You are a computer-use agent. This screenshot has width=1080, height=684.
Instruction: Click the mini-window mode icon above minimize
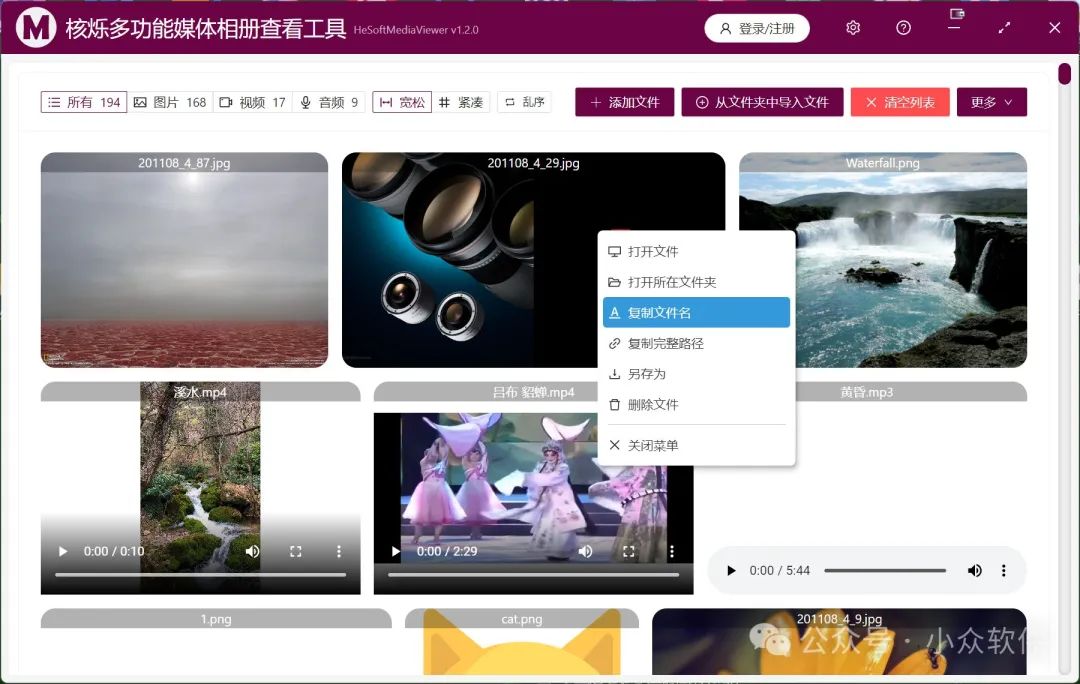coord(957,13)
